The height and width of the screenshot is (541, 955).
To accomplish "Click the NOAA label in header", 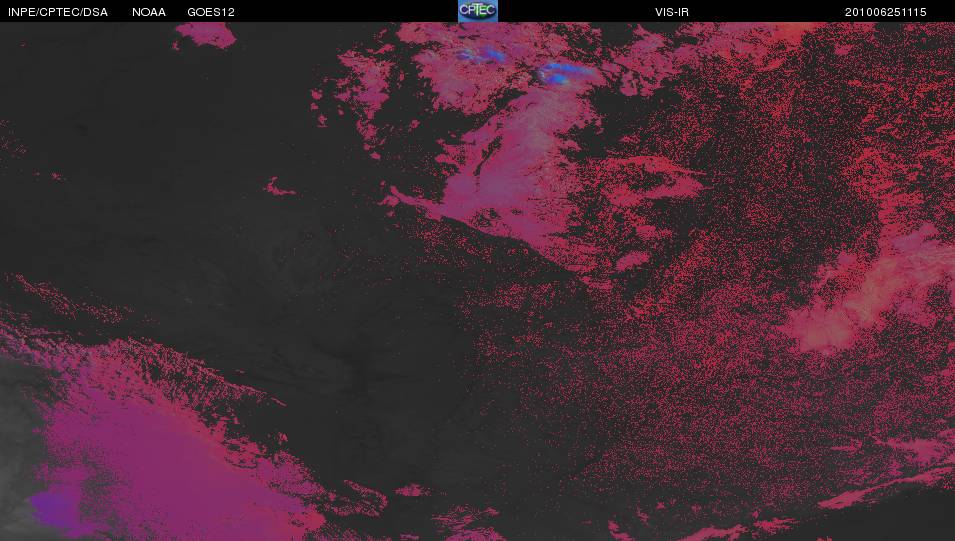I will pos(149,12).
